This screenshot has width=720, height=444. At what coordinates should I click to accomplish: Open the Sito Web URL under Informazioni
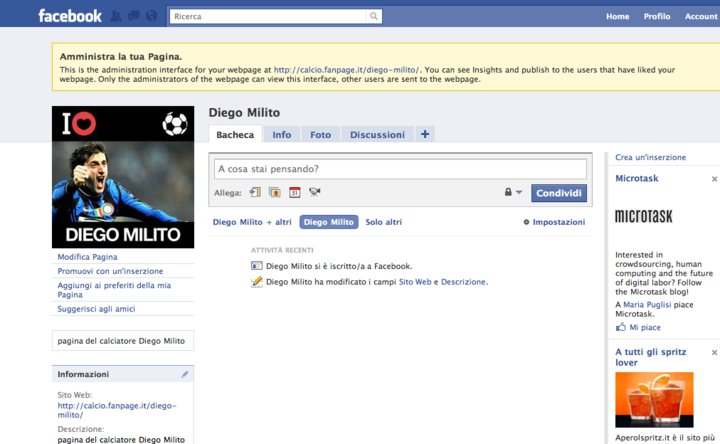(117, 410)
